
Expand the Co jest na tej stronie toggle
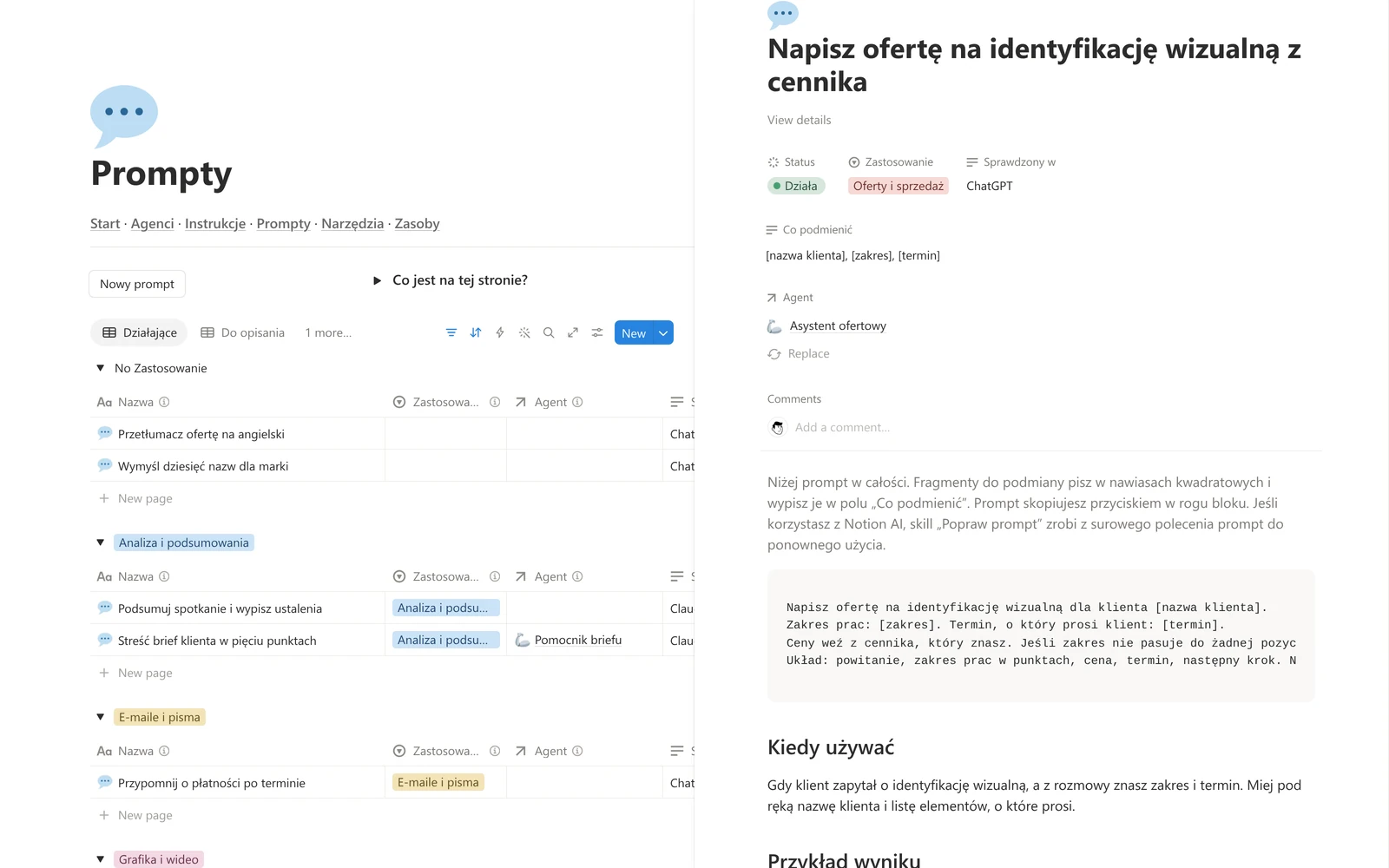(x=377, y=280)
